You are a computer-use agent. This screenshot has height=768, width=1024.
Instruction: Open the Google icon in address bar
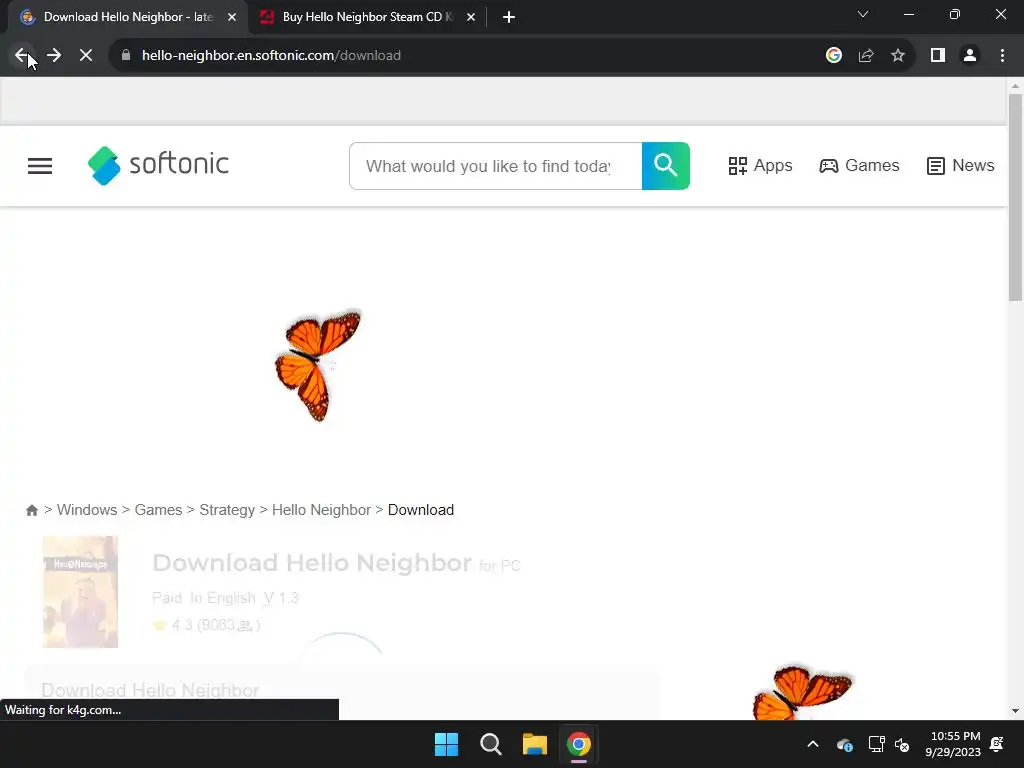tap(834, 56)
